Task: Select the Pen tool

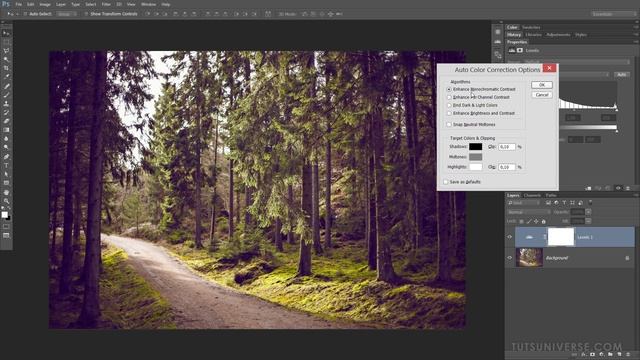Action: (6, 157)
